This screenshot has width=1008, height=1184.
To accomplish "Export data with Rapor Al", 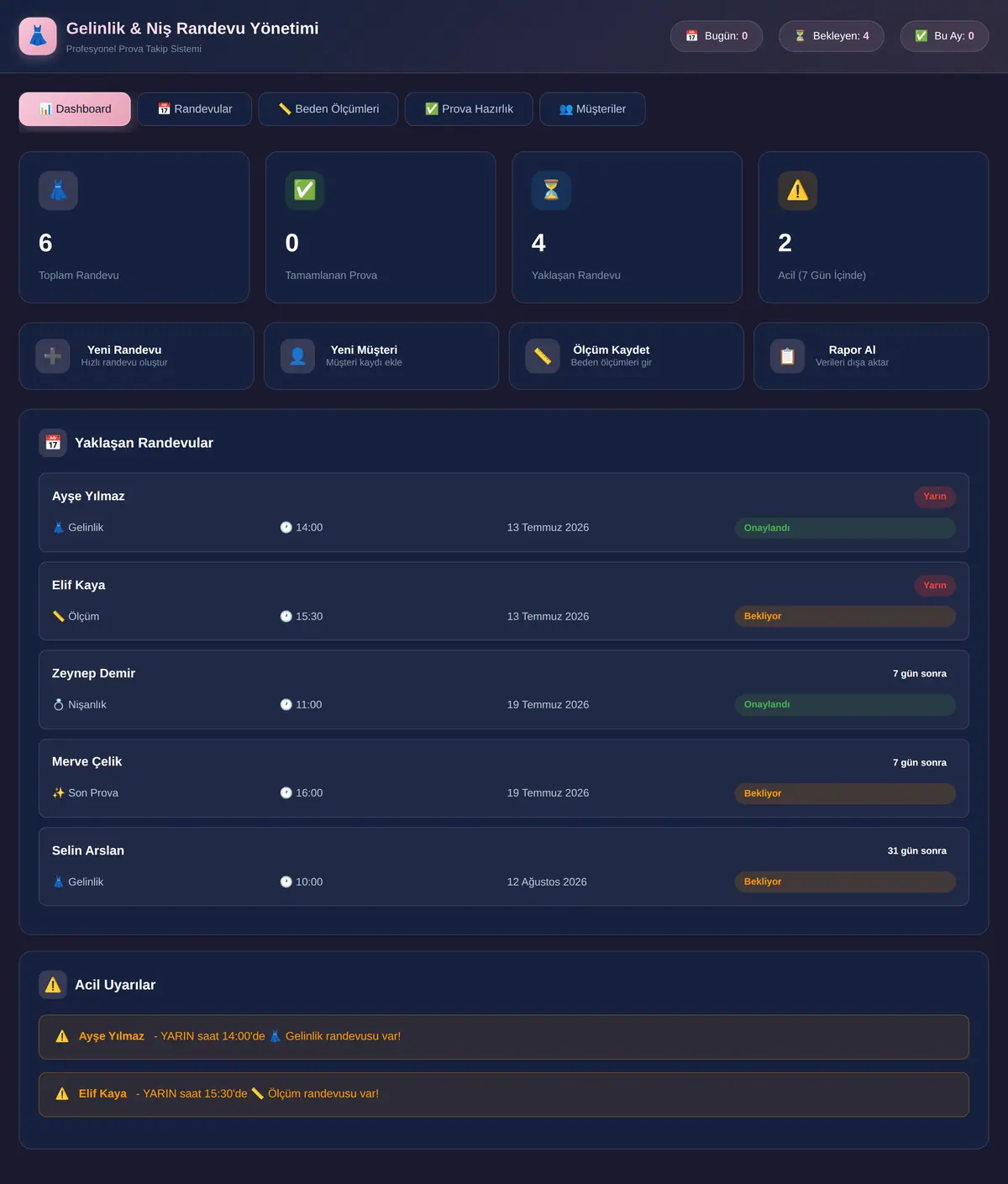I will pyautogui.click(x=871, y=356).
